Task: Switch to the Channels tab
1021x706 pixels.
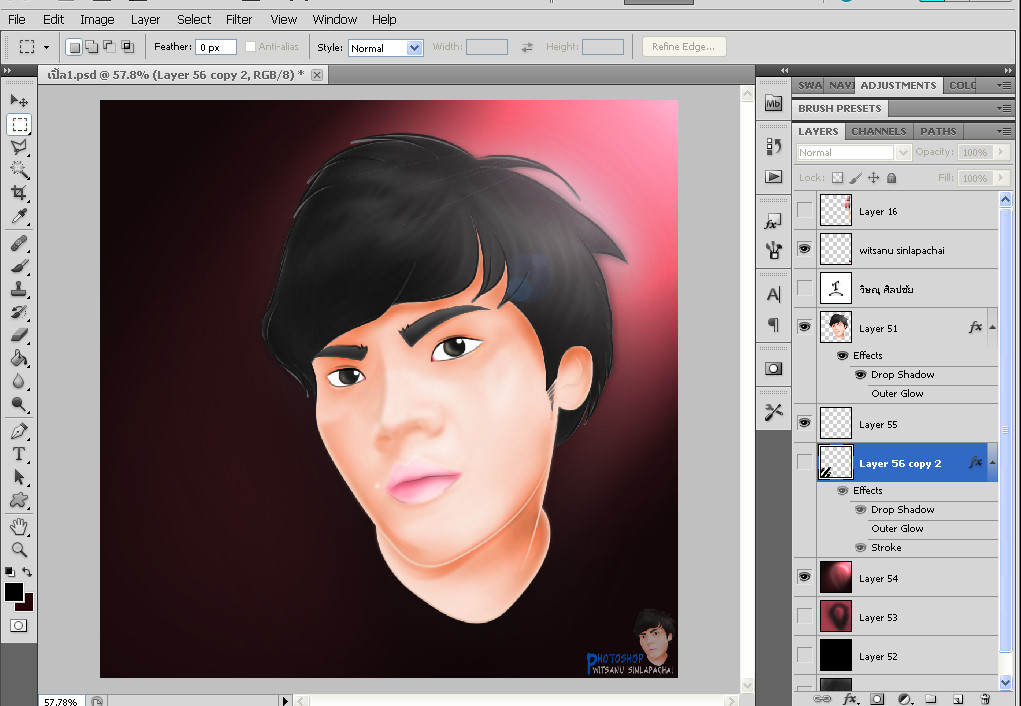Action: [x=879, y=131]
